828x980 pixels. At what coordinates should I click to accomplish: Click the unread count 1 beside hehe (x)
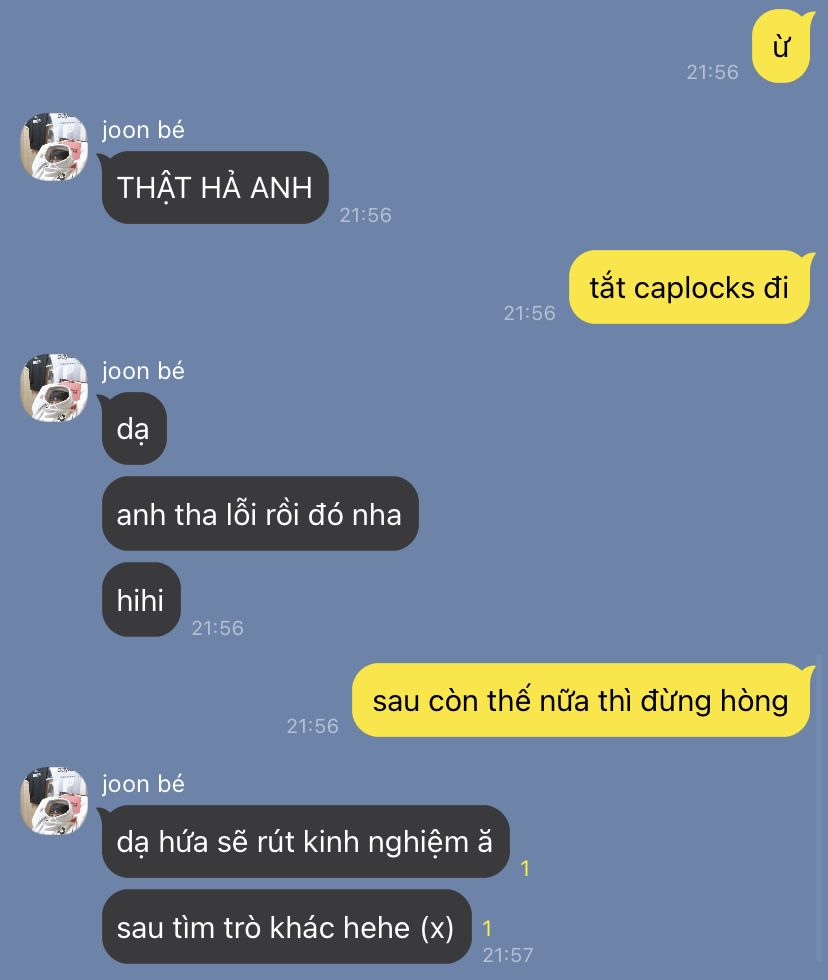click(487, 928)
